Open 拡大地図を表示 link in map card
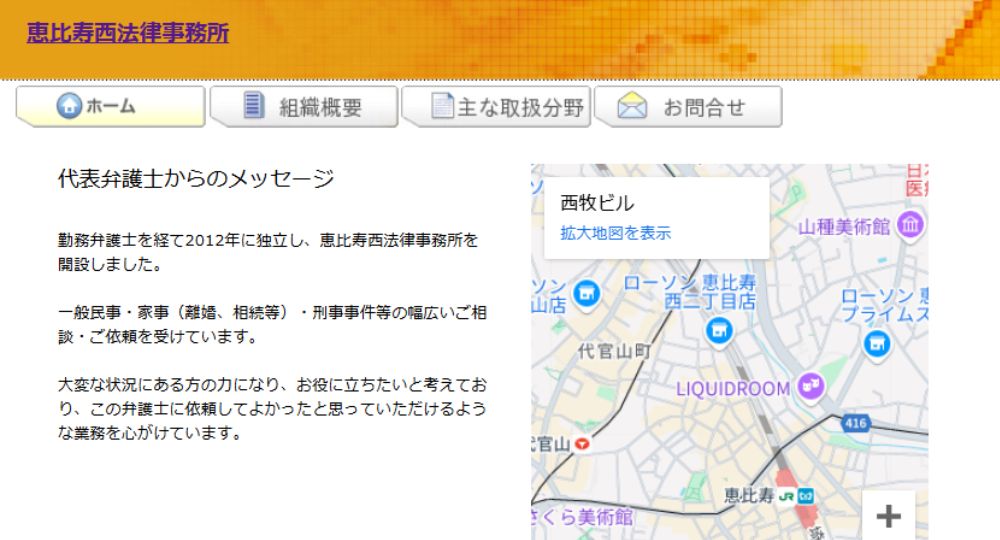This screenshot has width=1000, height=540. coord(615,233)
